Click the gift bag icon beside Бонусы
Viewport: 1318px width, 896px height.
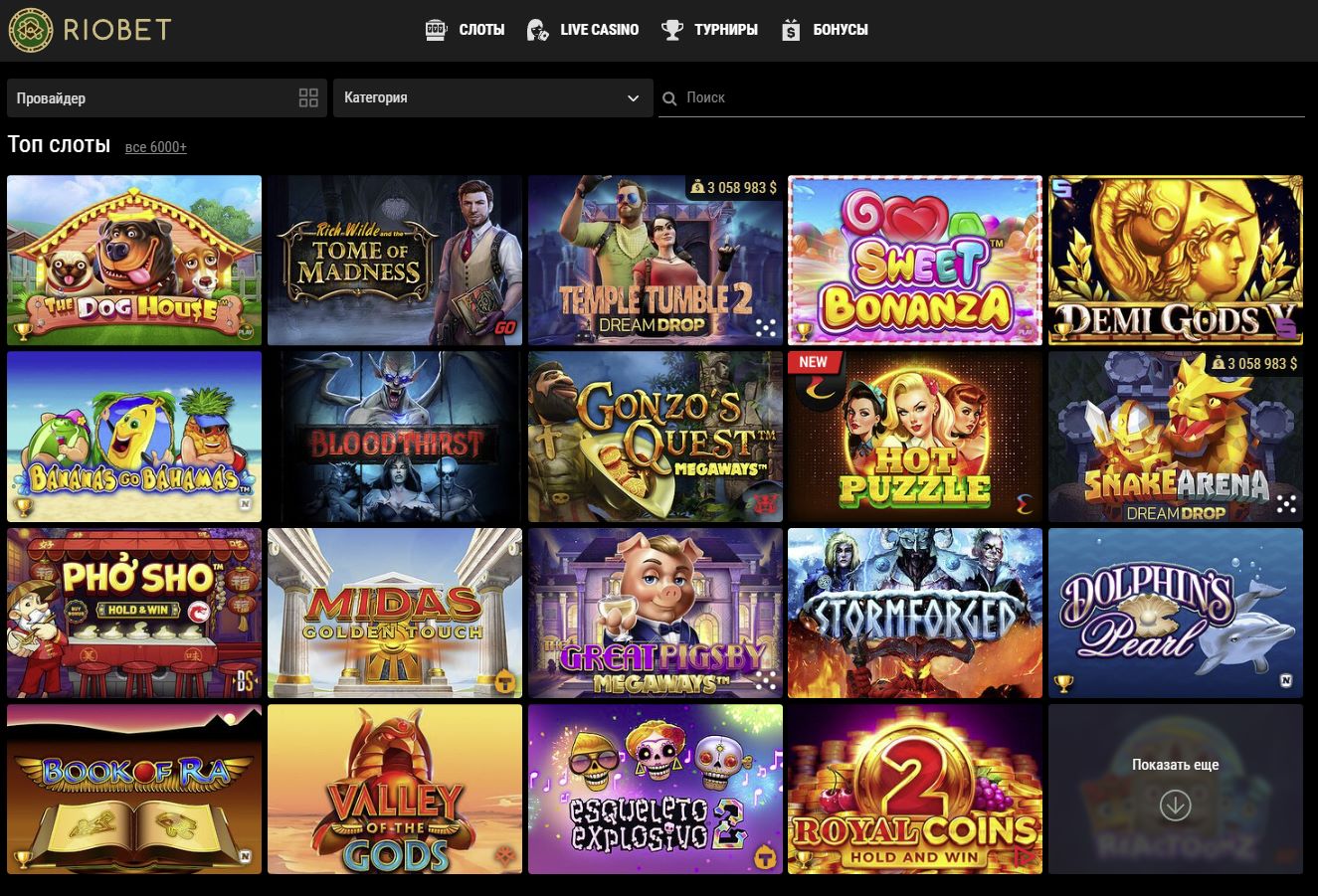pyautogui.click(x=791, y=30)
